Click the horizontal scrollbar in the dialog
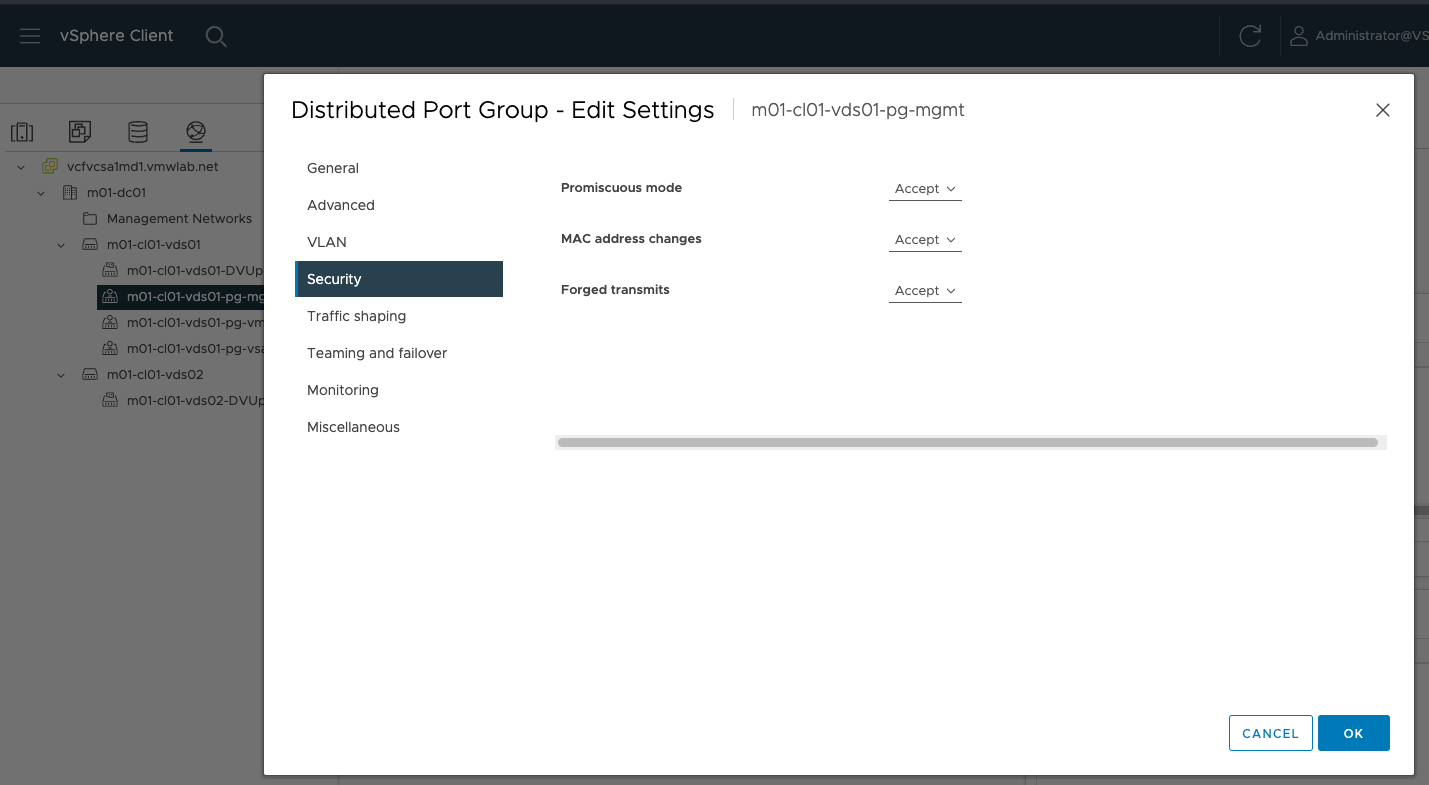The width and height of the screenshot is (1429, 785). point(968,442)
